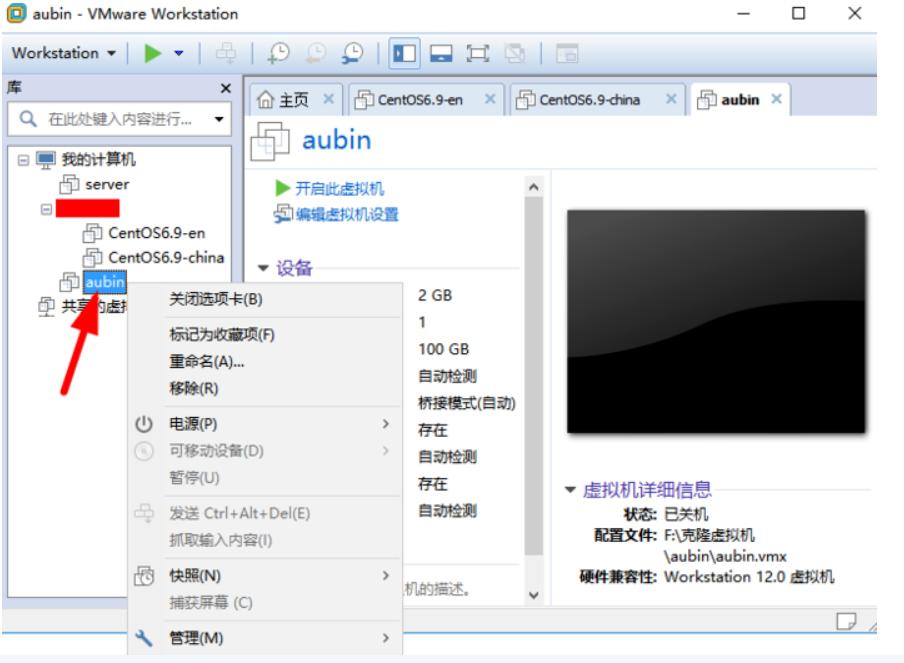
Task: Close the CentOS6.9-china tab
Action: coord(671,99)
